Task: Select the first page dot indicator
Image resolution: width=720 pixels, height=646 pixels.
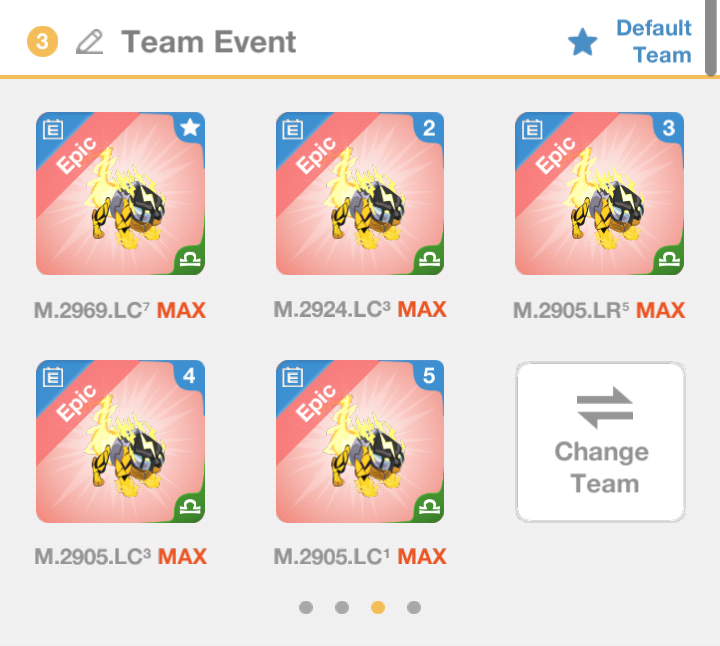Action: click(306, 607)
